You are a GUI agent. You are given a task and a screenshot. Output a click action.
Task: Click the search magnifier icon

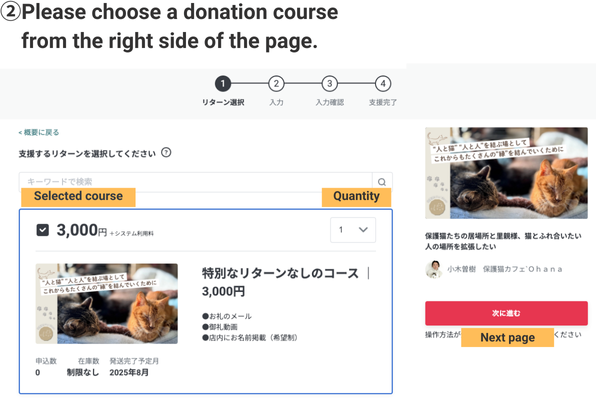pyautogui.click(x=381, y=181)
